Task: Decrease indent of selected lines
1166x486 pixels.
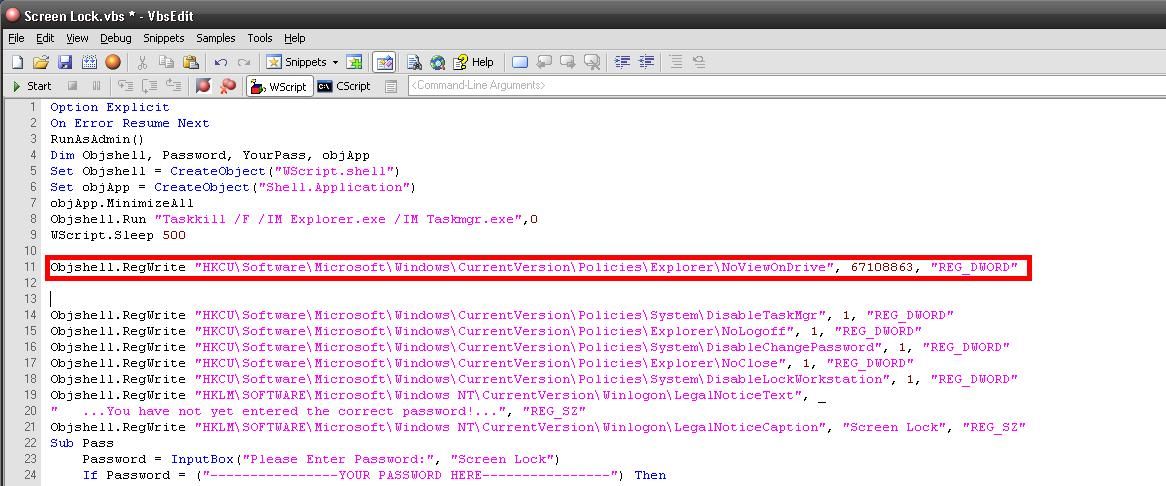Action: (646, 62)
